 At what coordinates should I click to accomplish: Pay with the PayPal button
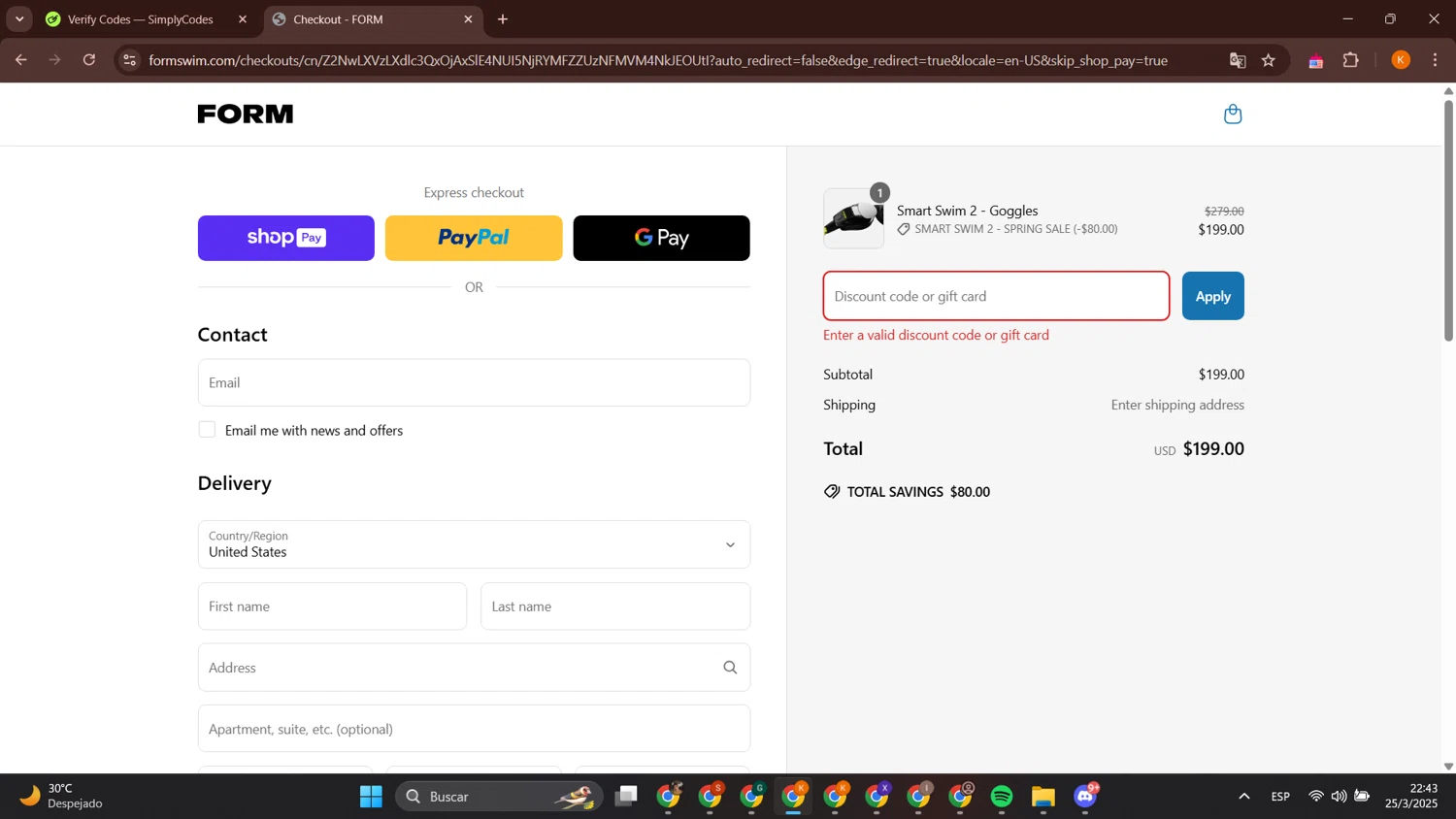474,238
